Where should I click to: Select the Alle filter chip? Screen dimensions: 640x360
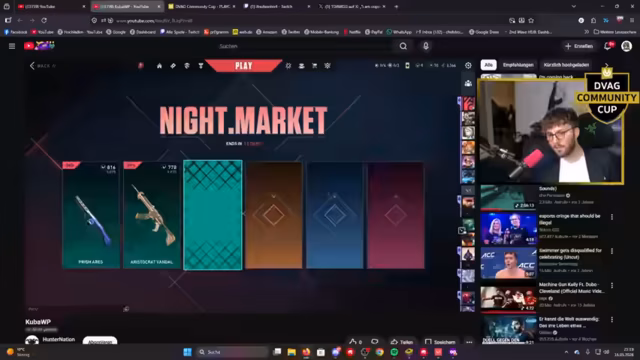(488, 65)
